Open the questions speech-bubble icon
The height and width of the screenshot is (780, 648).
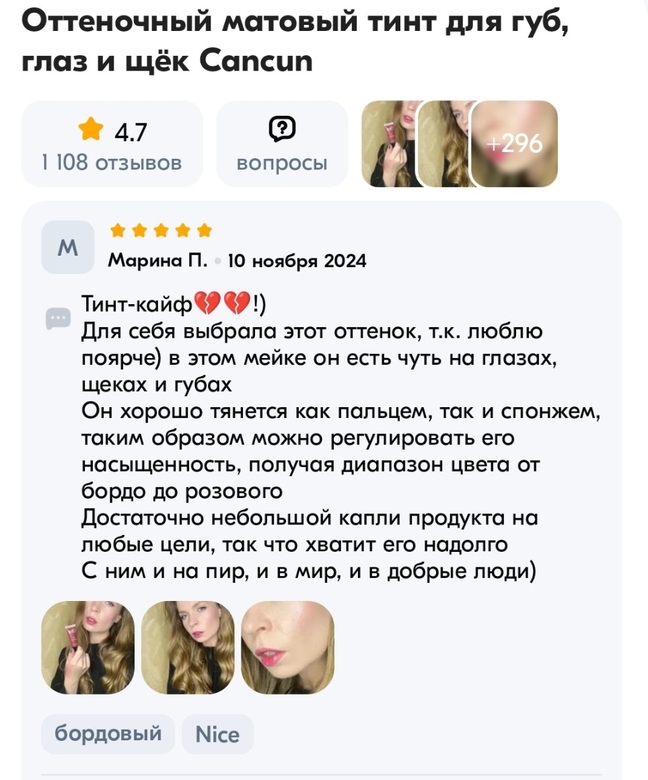tap(282, 129)
